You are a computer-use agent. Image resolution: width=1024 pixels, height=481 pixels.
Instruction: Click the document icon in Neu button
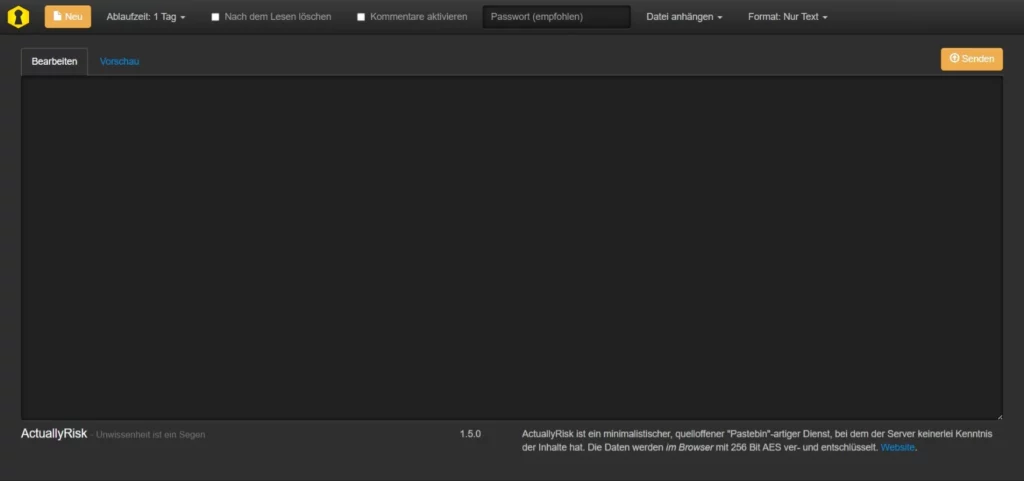(57, 17)
